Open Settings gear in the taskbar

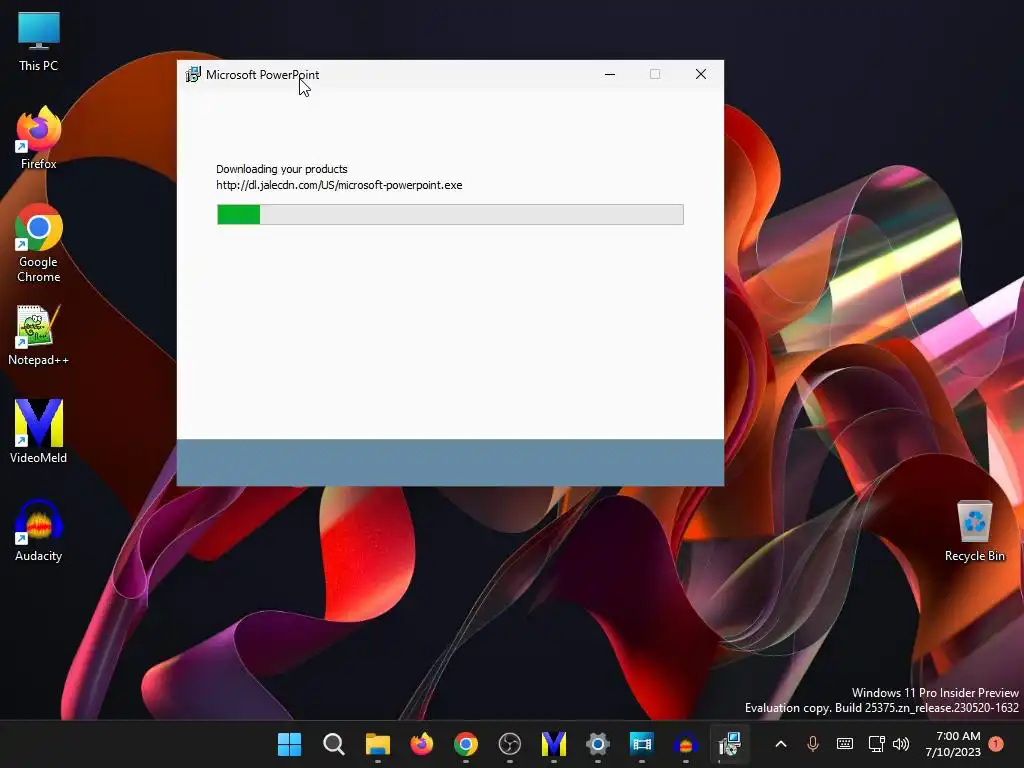[598, 744]
